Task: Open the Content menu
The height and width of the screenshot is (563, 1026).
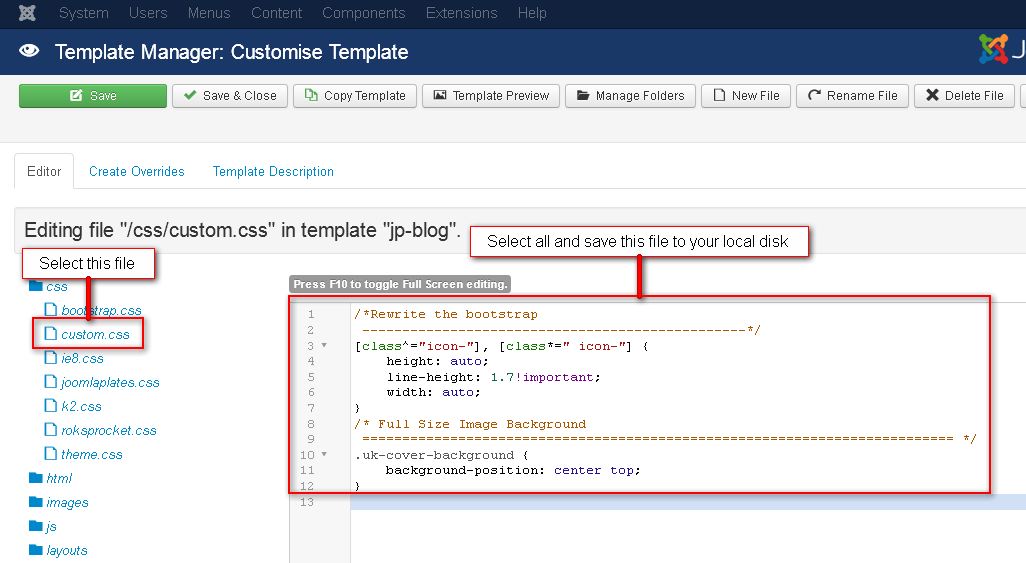Action: point(276,13)
